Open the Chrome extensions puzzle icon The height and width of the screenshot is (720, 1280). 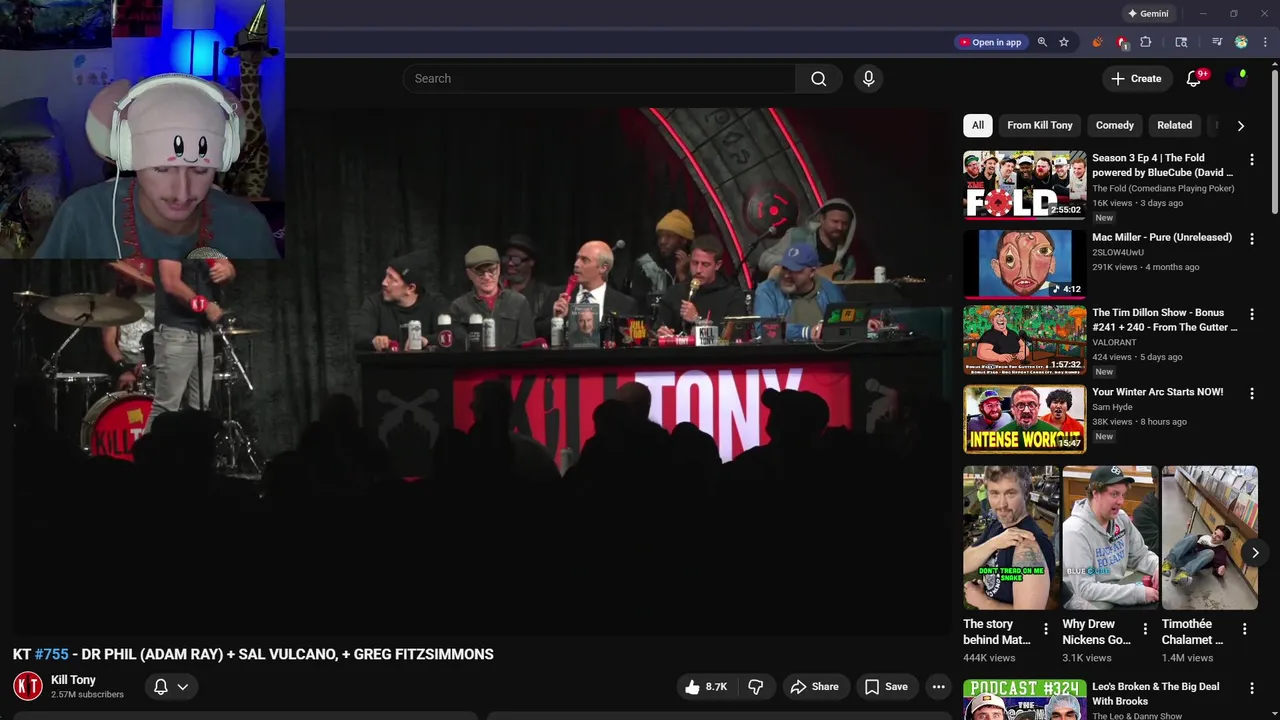(x=1146, y=42)
